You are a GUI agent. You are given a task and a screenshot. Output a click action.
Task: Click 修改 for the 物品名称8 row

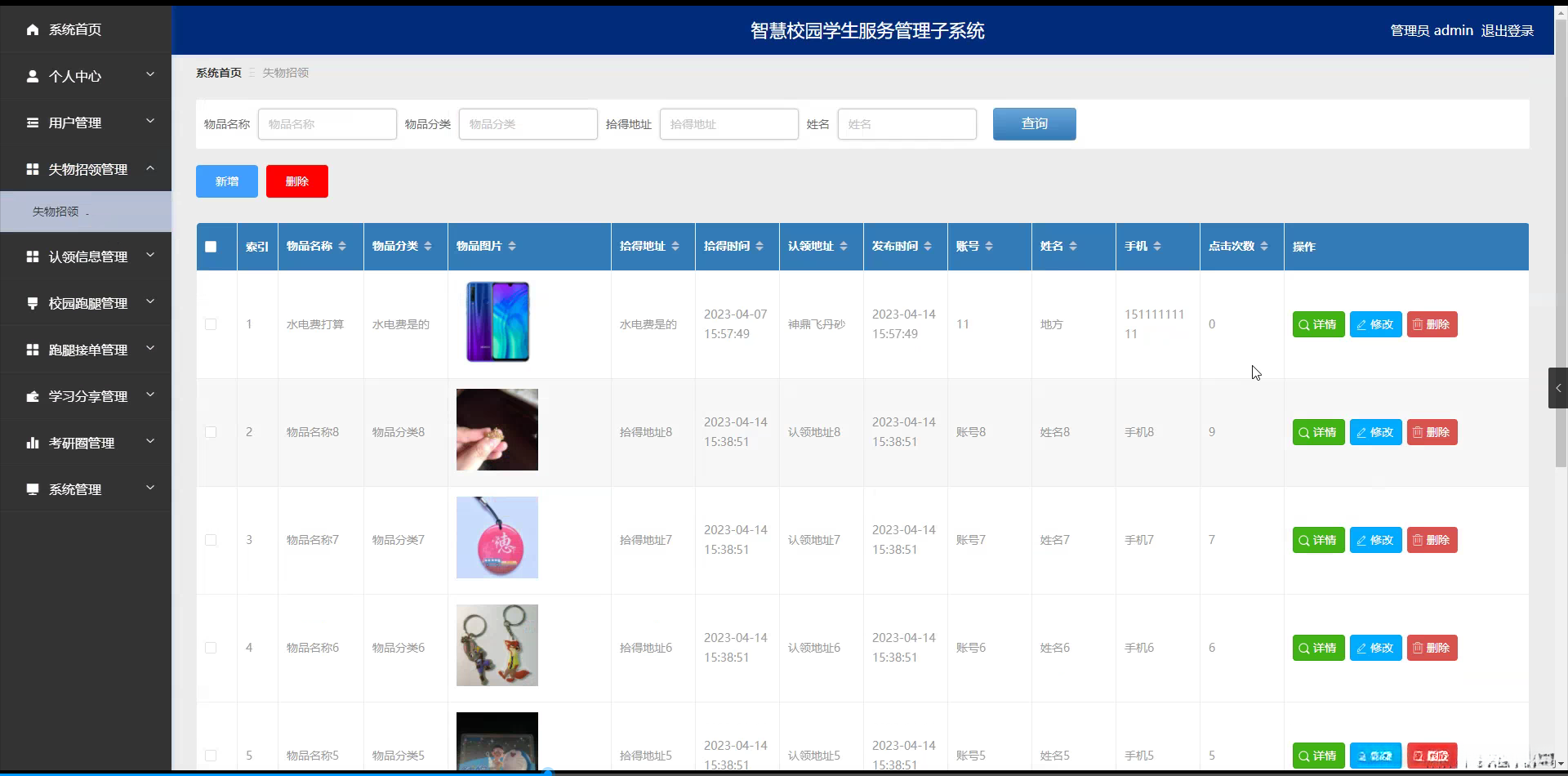[x=1375, y=432]
